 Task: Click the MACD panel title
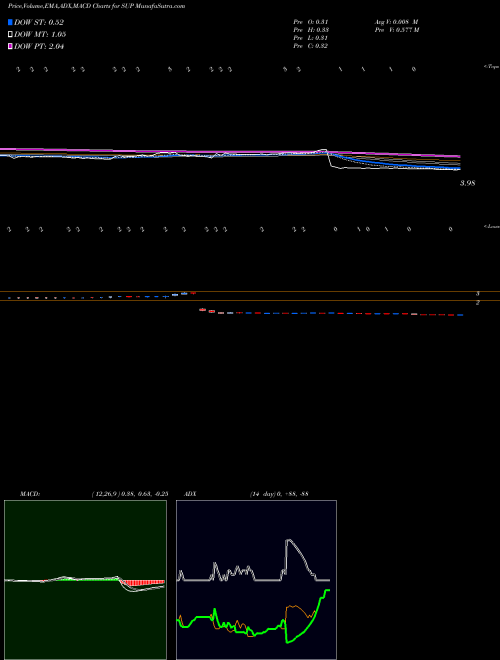(x=30, y=494)
